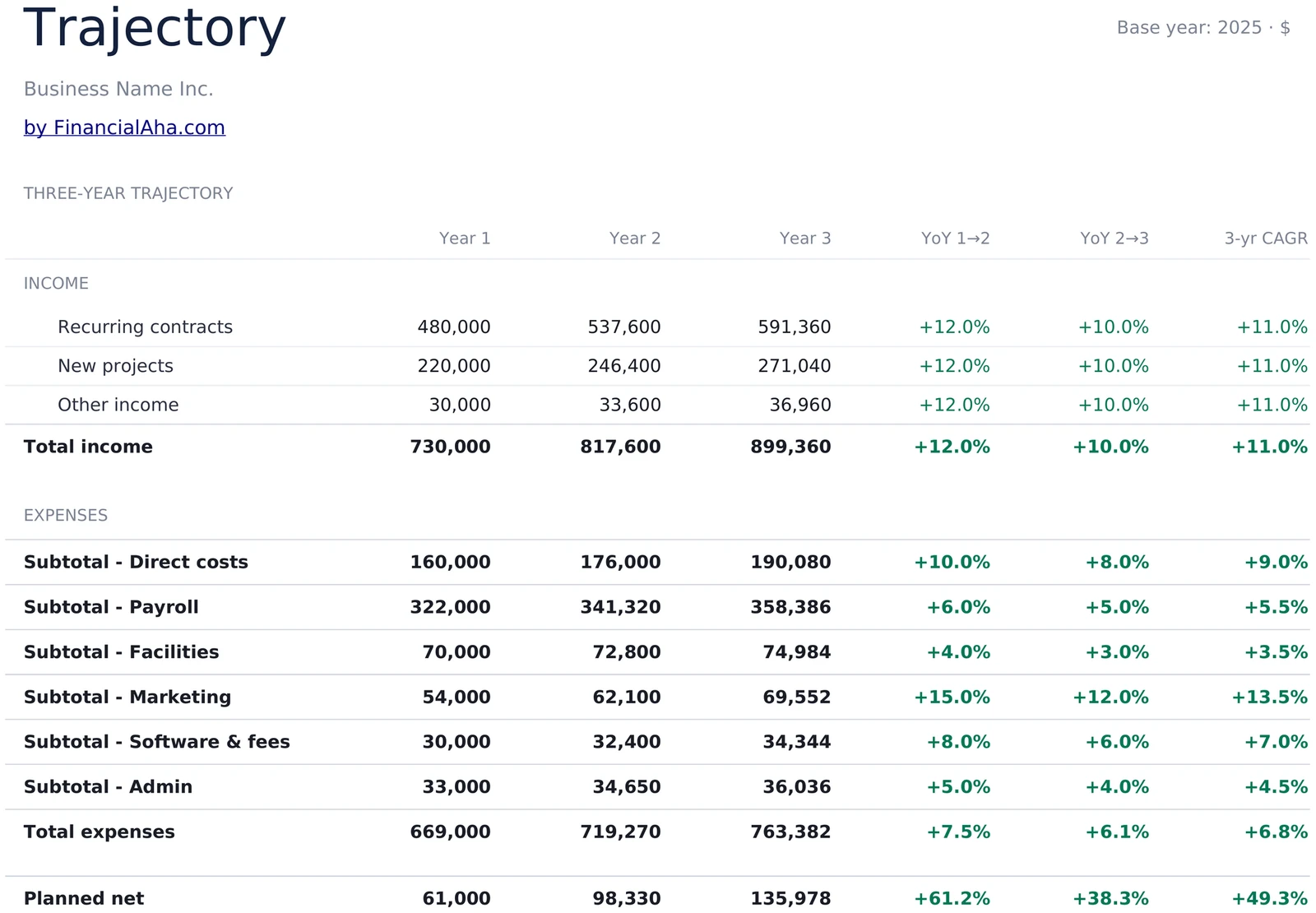Click Direct costs Year 3 value 190,080

tap(791, 562)
